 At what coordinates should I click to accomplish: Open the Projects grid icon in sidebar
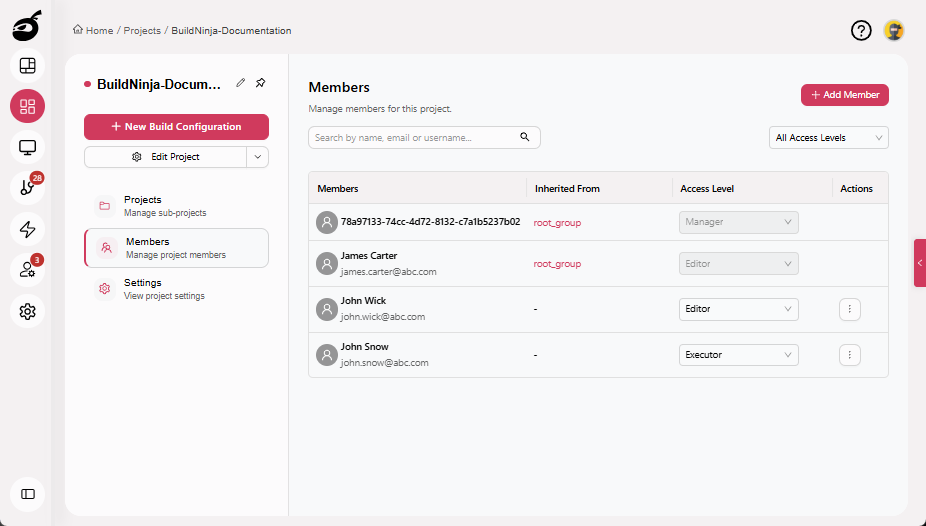27,106
